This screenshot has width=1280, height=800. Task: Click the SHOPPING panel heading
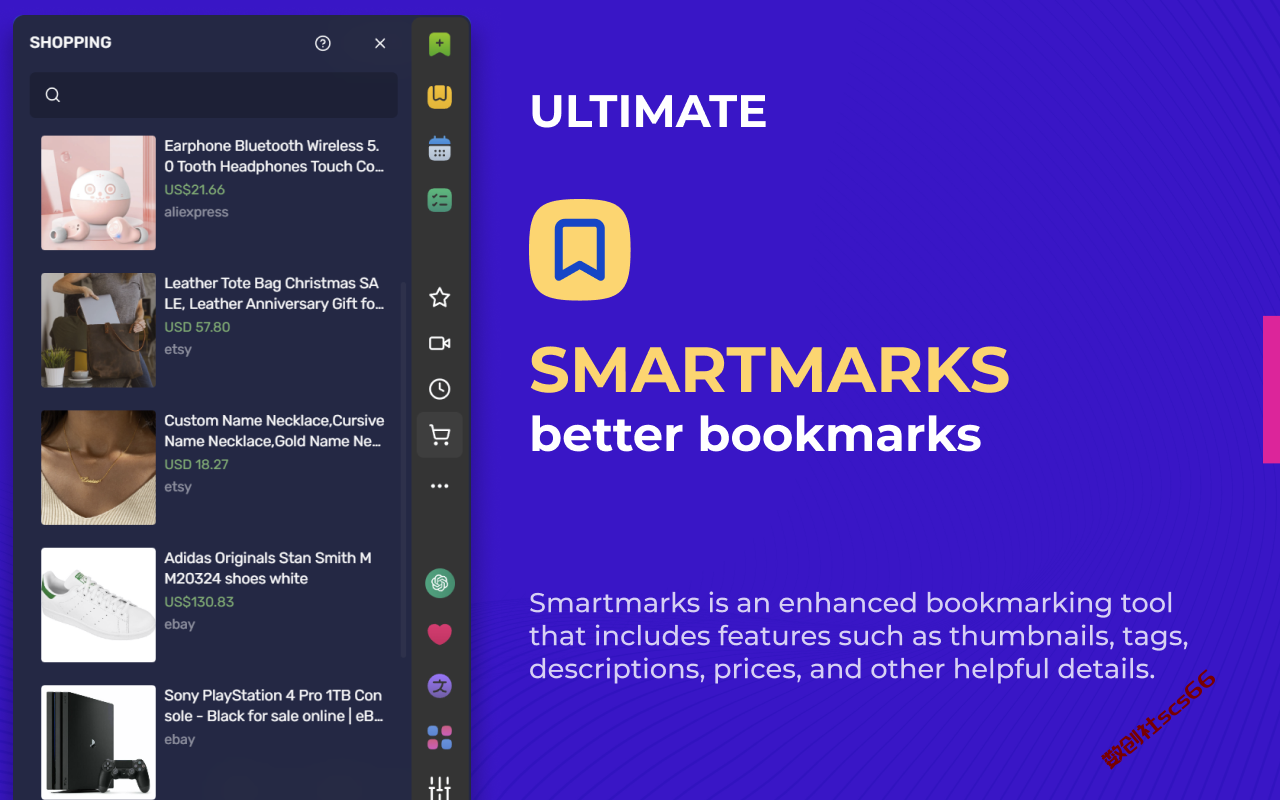70,43
